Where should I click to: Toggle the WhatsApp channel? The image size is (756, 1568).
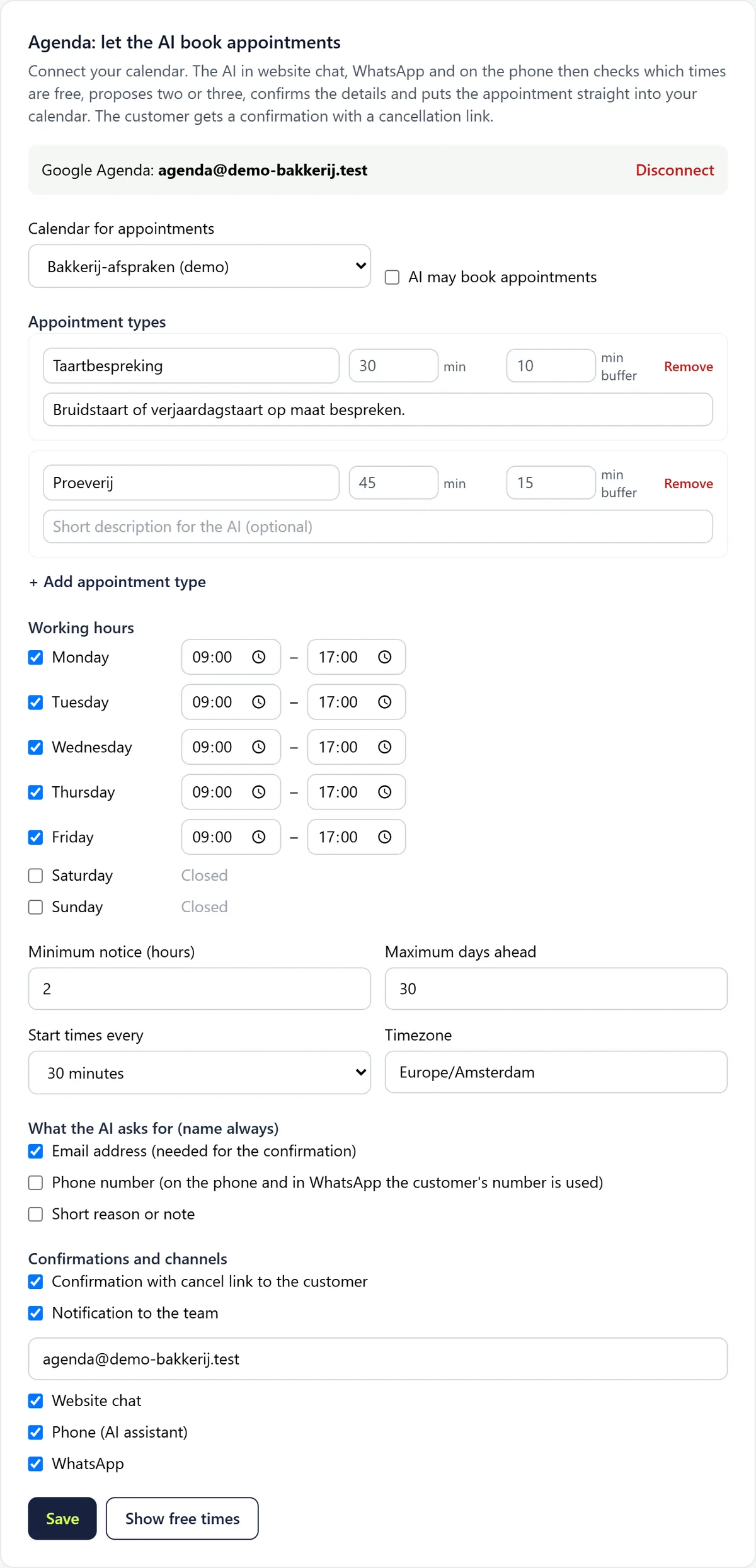coord(36,1464)
